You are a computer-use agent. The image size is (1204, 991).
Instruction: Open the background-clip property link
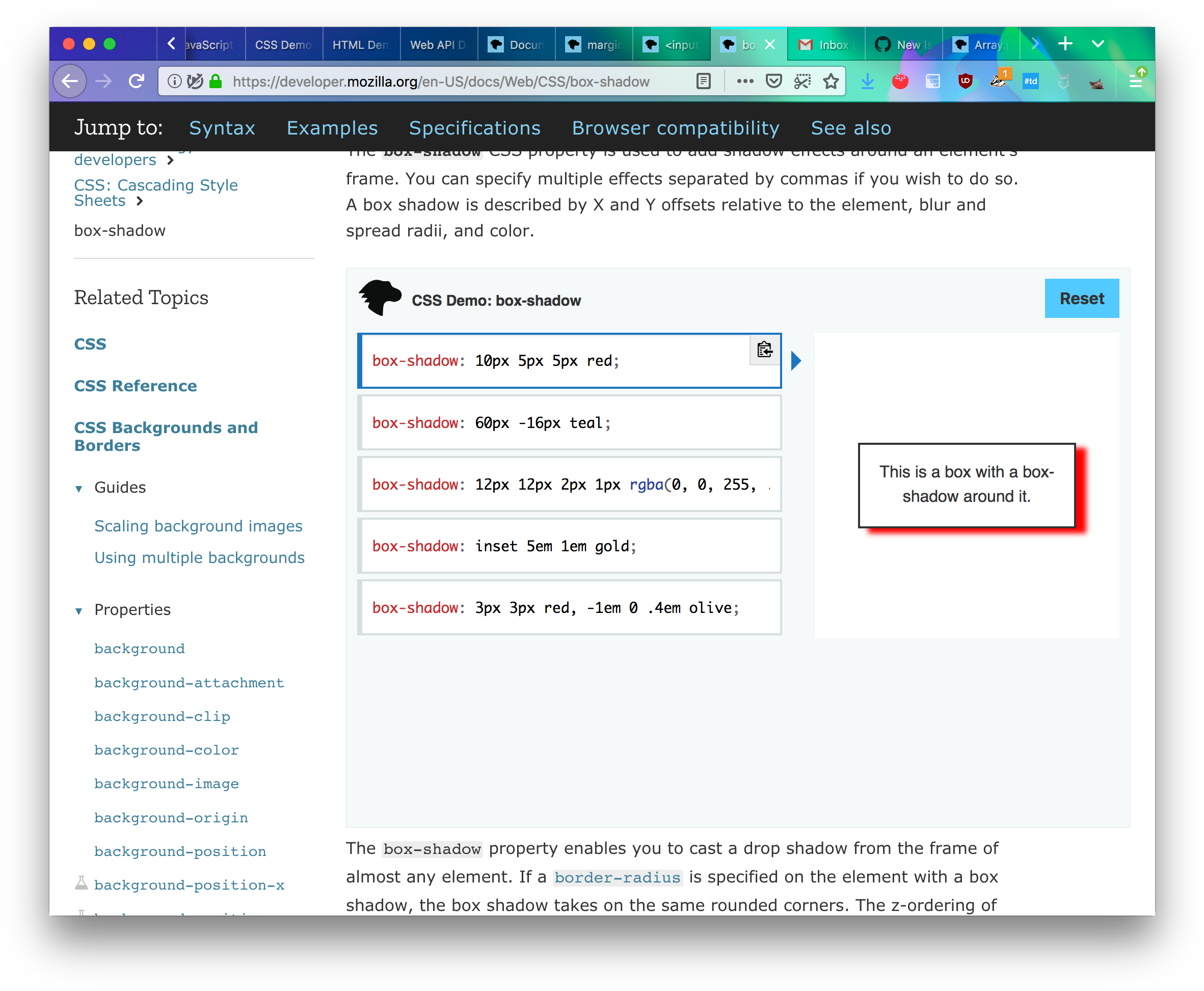click(162, 716)
